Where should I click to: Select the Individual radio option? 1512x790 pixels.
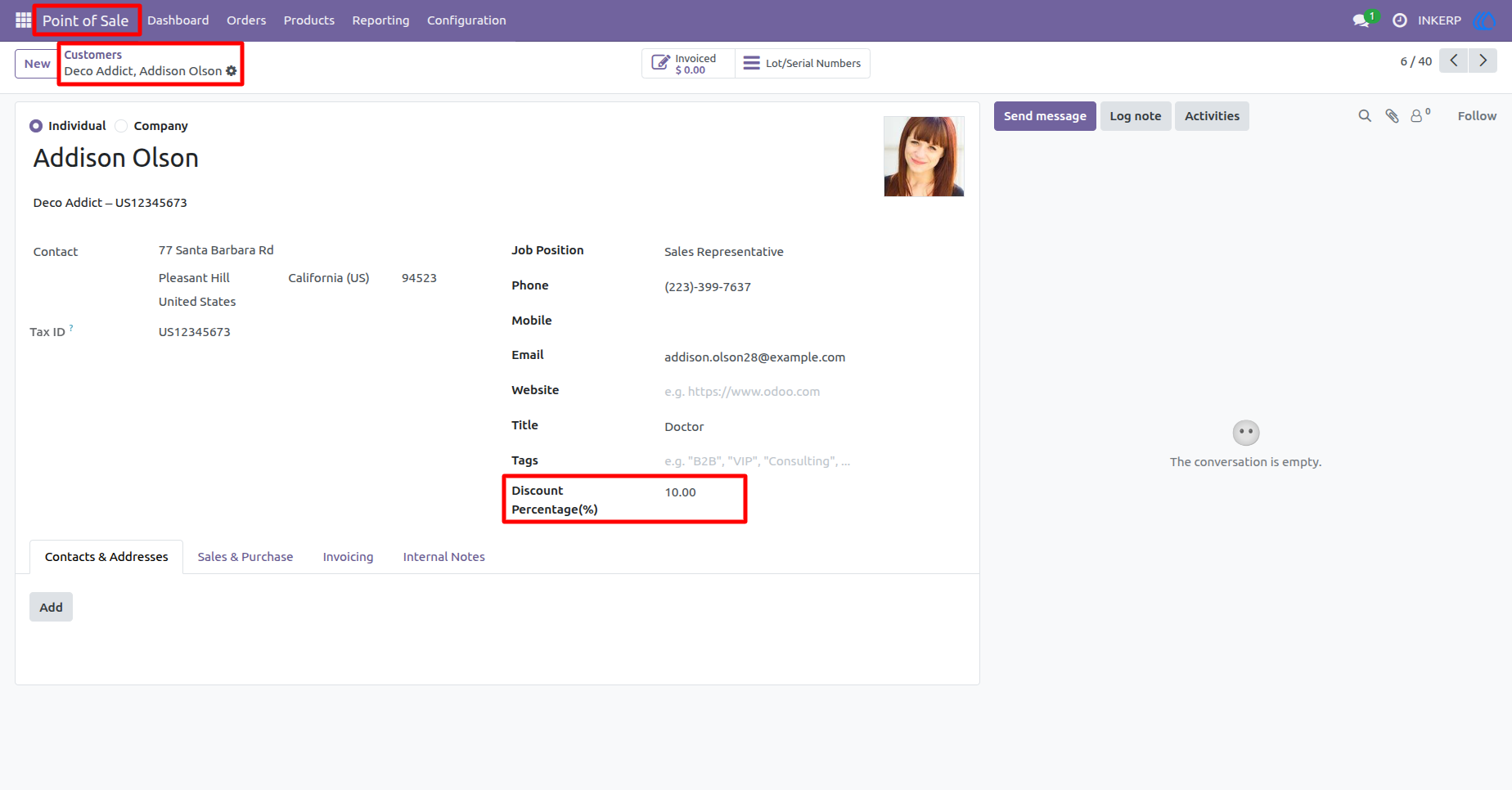click(x=36, y=126)
